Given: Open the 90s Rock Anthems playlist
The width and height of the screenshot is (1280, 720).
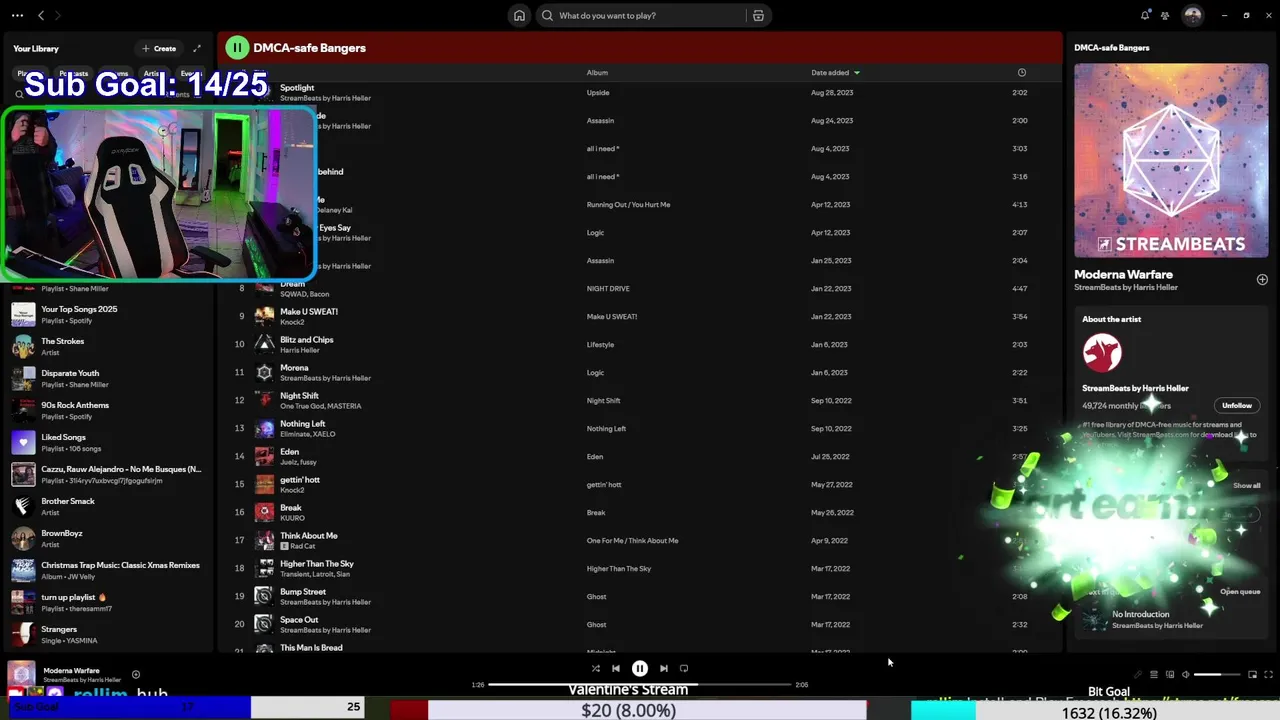Looking at the screenshot, I should pos(108,410).
